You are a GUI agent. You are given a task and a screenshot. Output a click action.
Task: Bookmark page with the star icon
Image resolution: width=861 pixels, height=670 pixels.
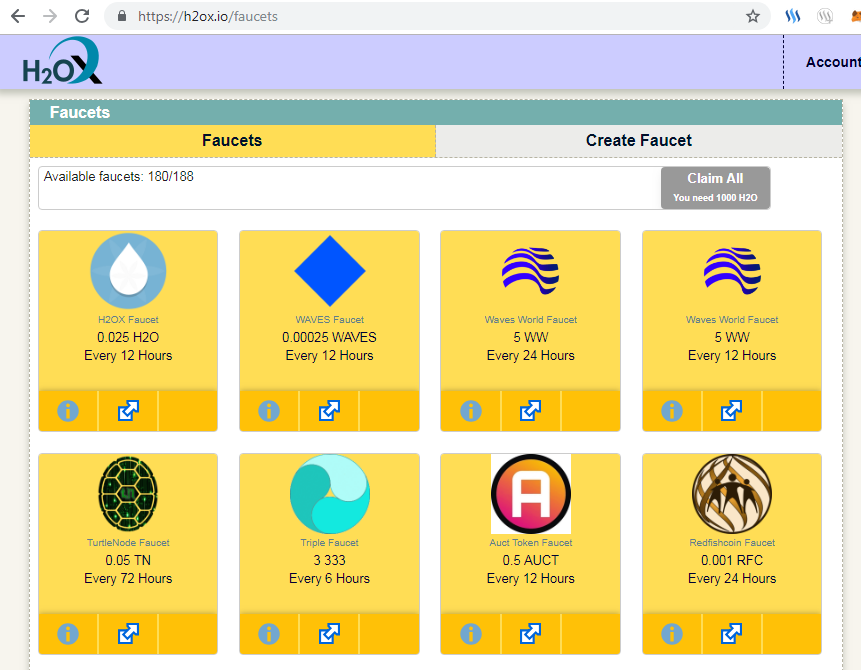[753, 16]
